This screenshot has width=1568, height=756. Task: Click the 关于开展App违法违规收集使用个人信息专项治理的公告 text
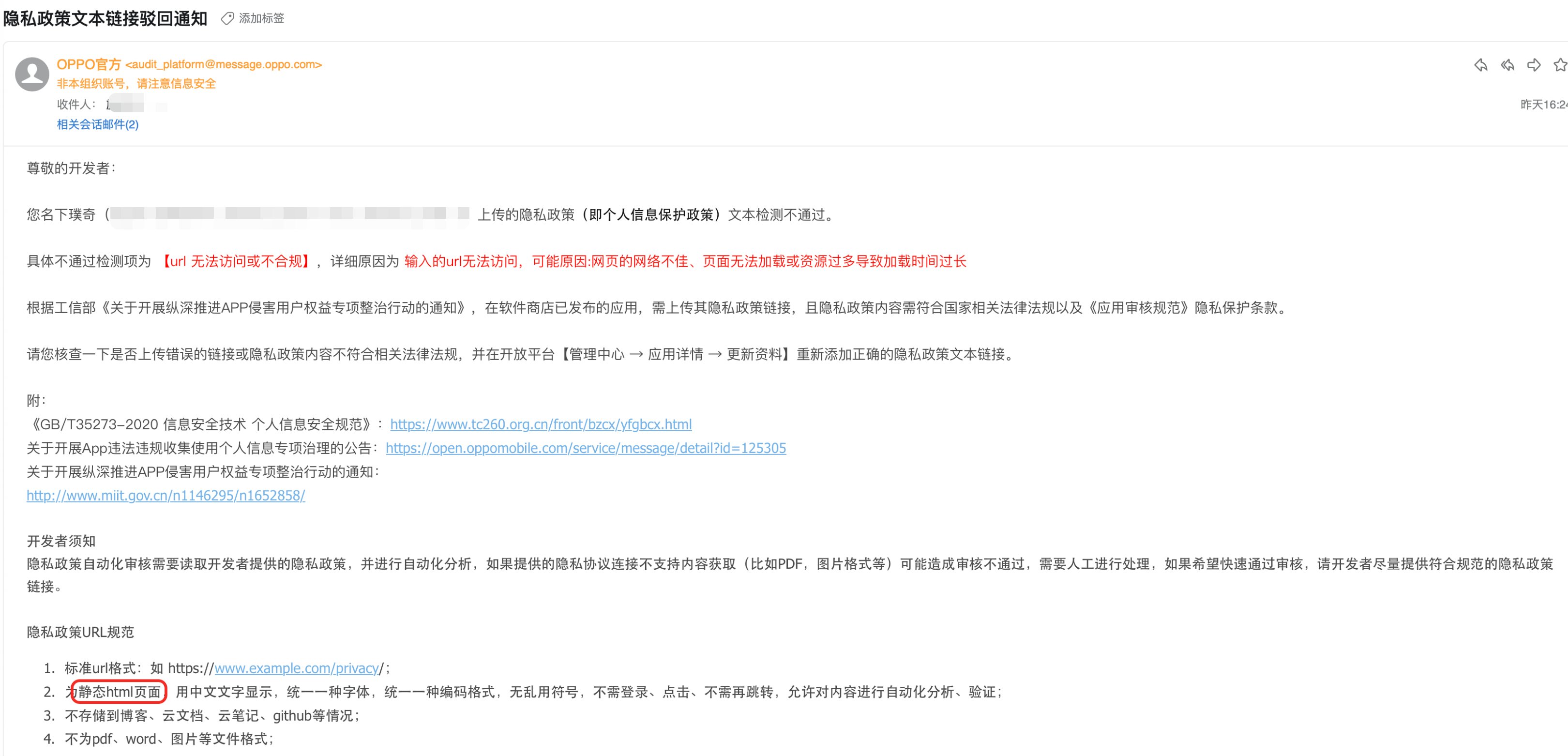[x=199, y=448]
